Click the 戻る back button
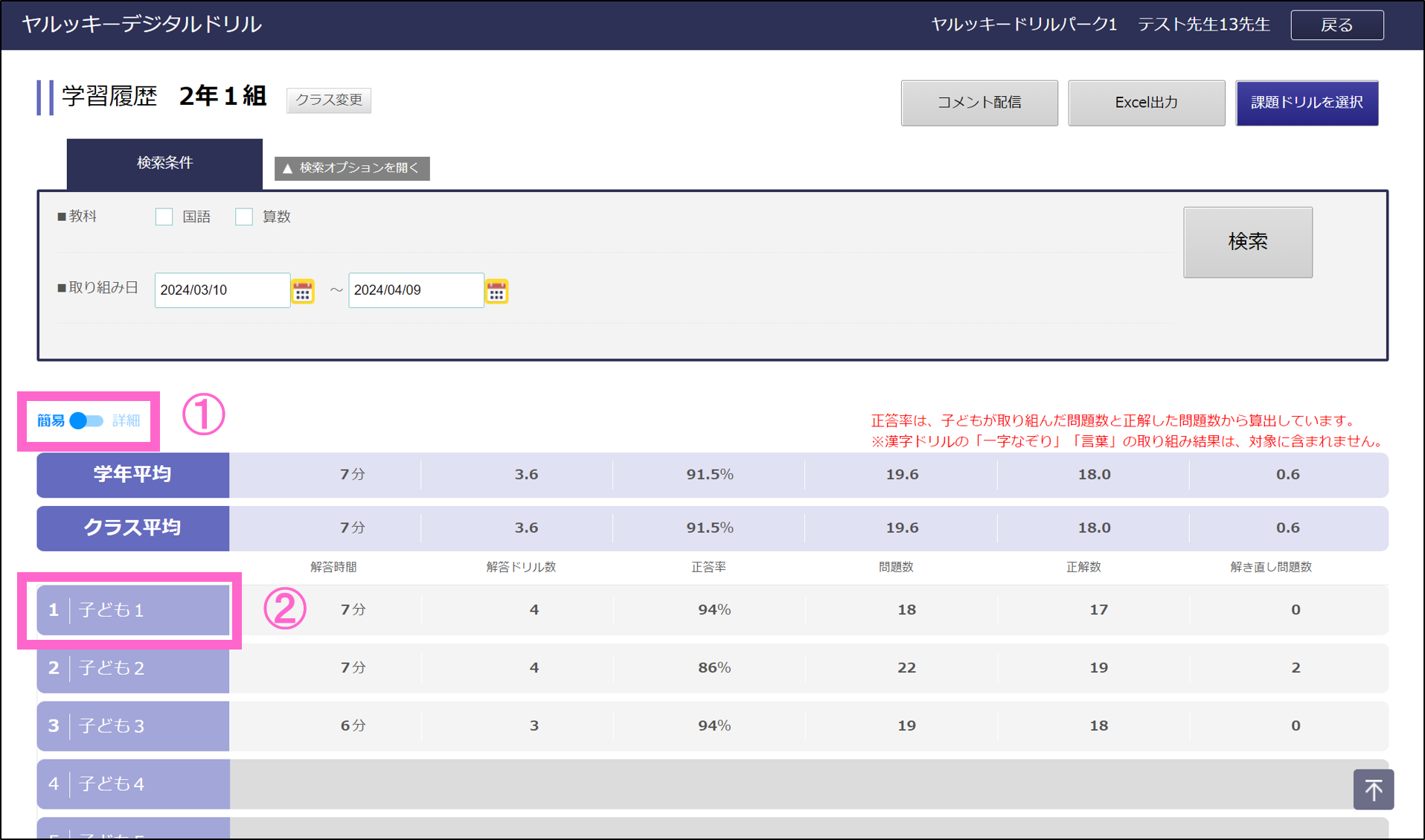This screenshot has height=840, width=1425. (x=1336, y=25)
